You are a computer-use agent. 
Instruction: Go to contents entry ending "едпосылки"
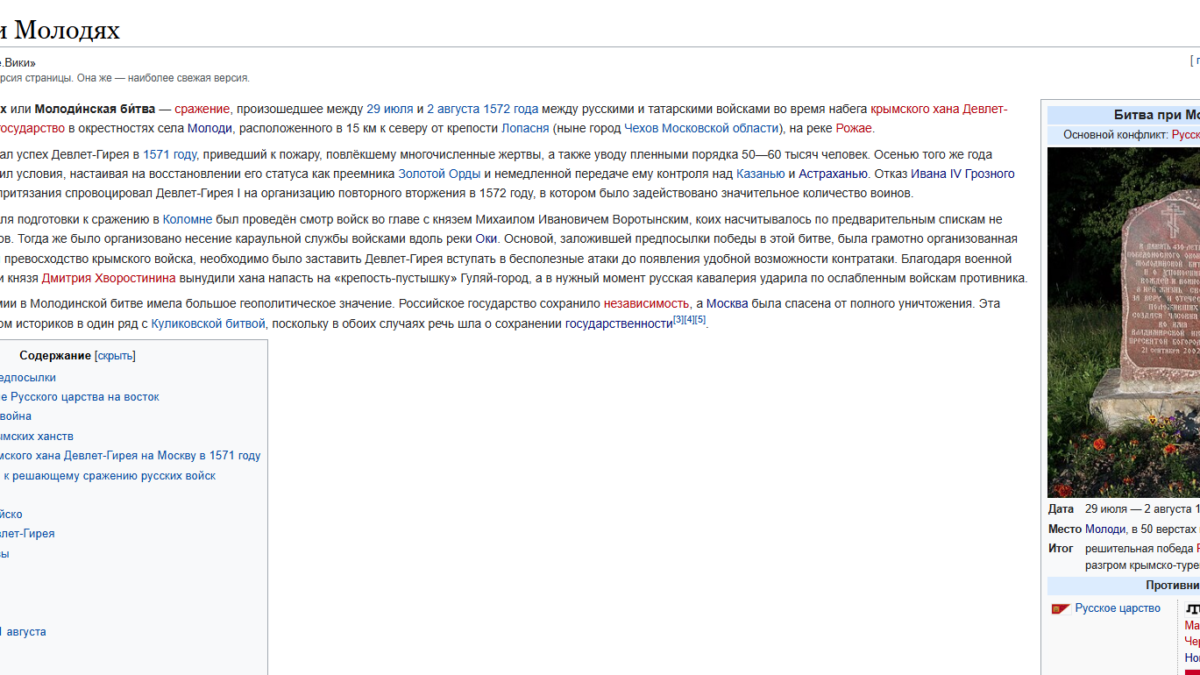point(28,377)
